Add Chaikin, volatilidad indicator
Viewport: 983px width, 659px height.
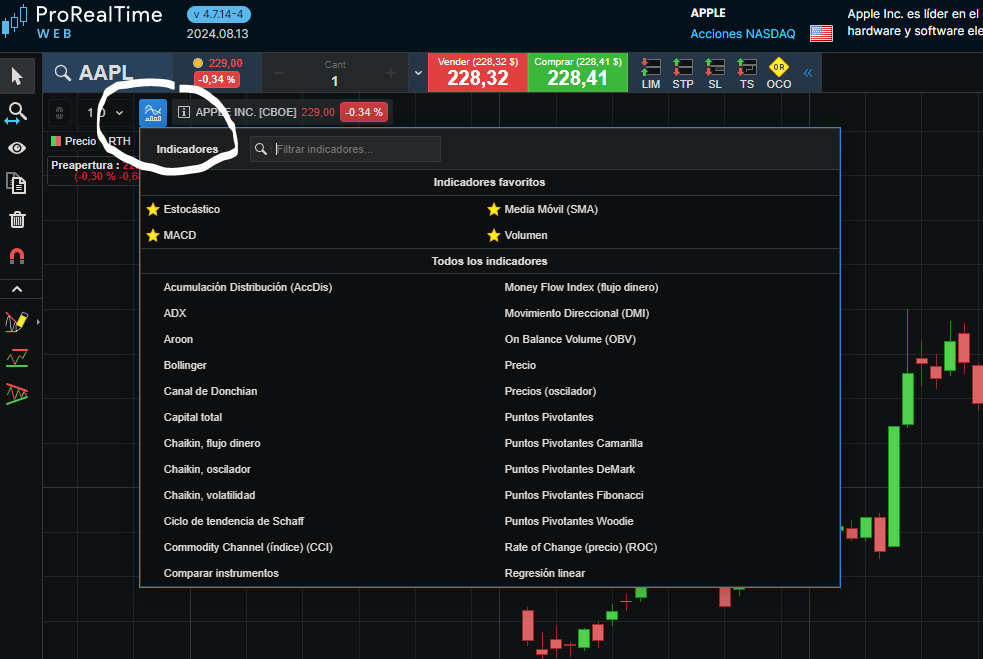pos(209,495)
